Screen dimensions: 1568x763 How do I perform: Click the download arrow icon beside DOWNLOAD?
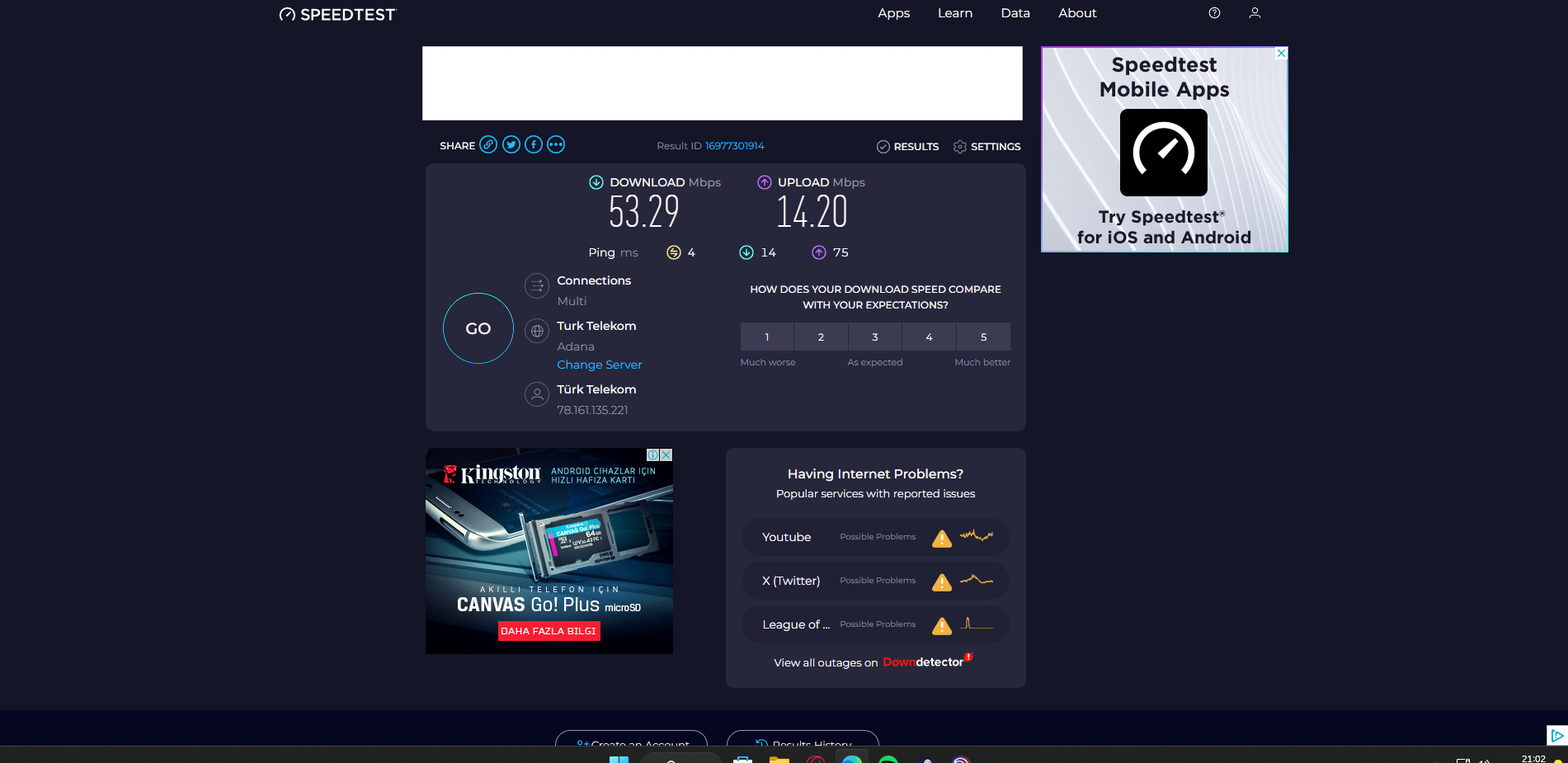596,182
